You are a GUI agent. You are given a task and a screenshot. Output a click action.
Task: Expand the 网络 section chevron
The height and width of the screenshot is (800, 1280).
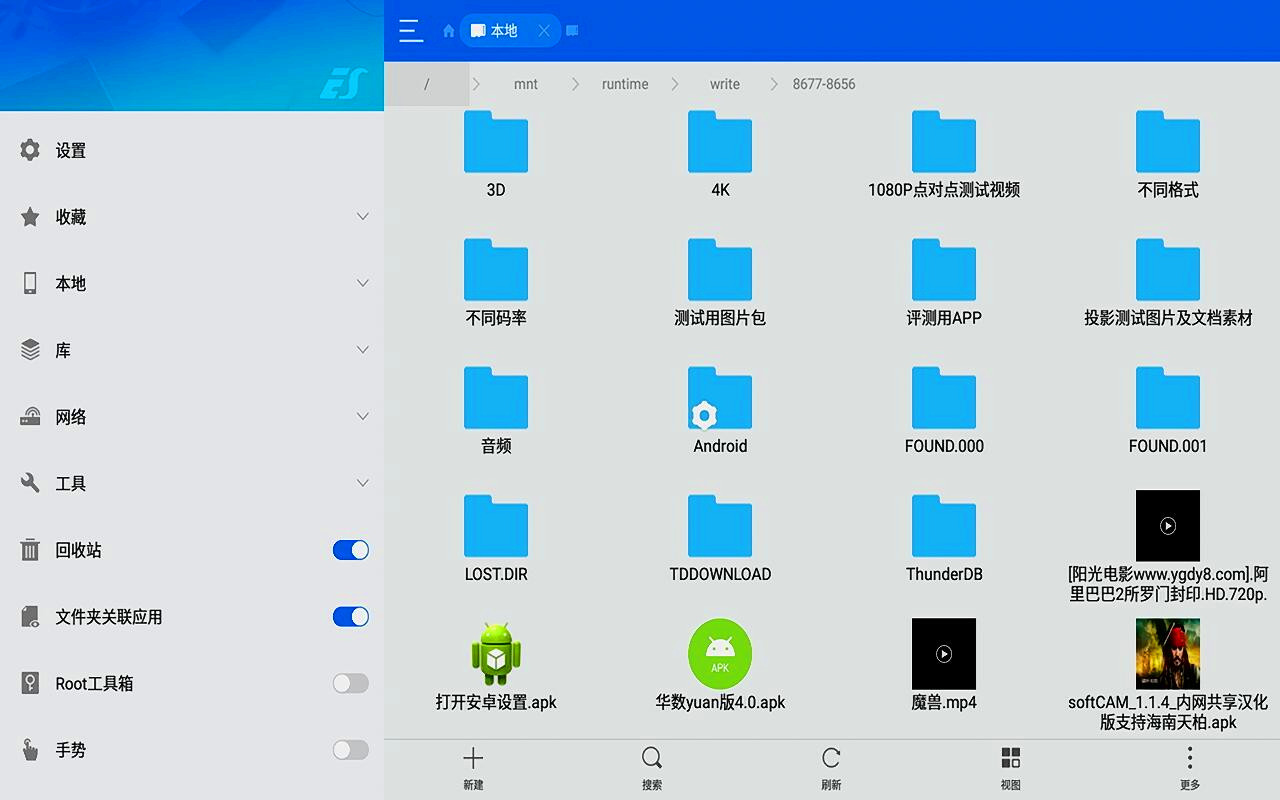tap(363, 417)
